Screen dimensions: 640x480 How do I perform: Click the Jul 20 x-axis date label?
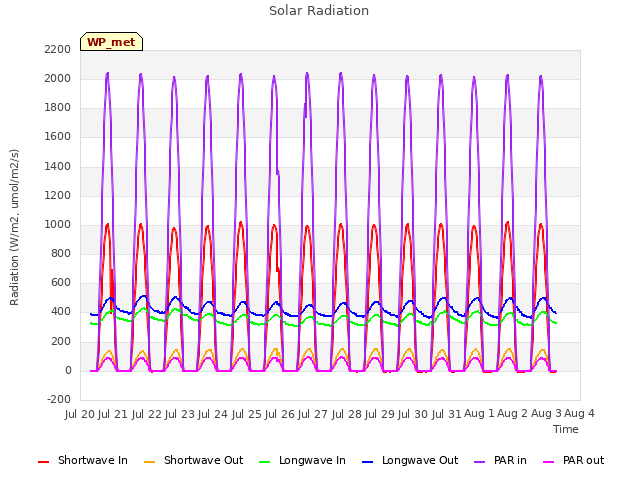coord(80,414)
